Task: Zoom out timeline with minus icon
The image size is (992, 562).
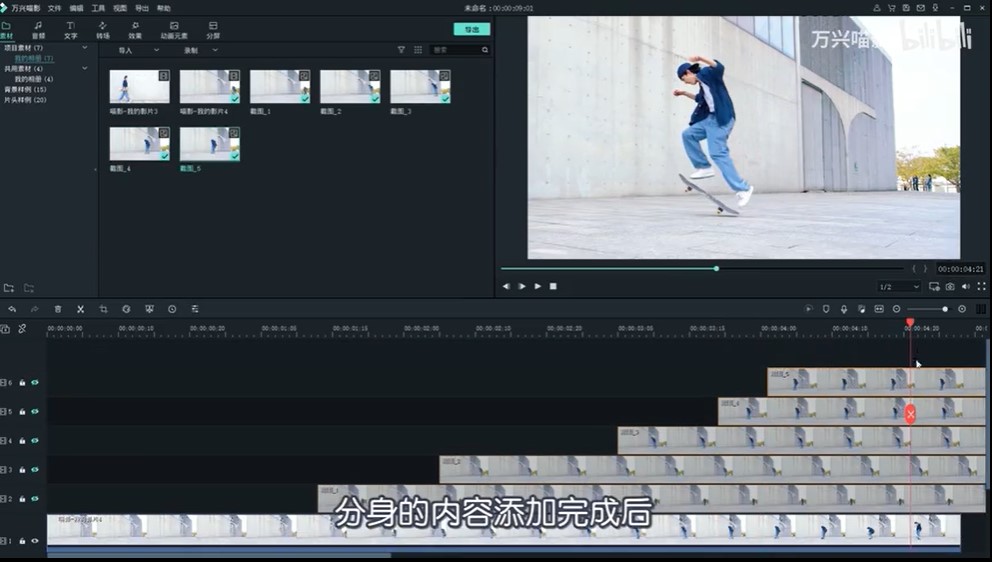Action: pyautogui.click(x=896, y=309)
